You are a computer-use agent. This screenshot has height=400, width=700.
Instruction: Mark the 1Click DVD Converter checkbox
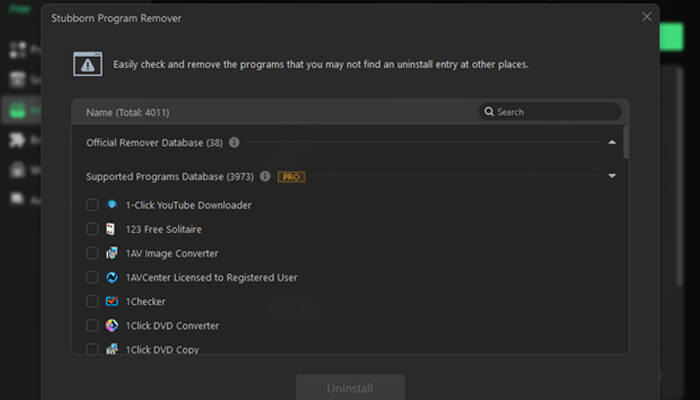click(92, 325)
